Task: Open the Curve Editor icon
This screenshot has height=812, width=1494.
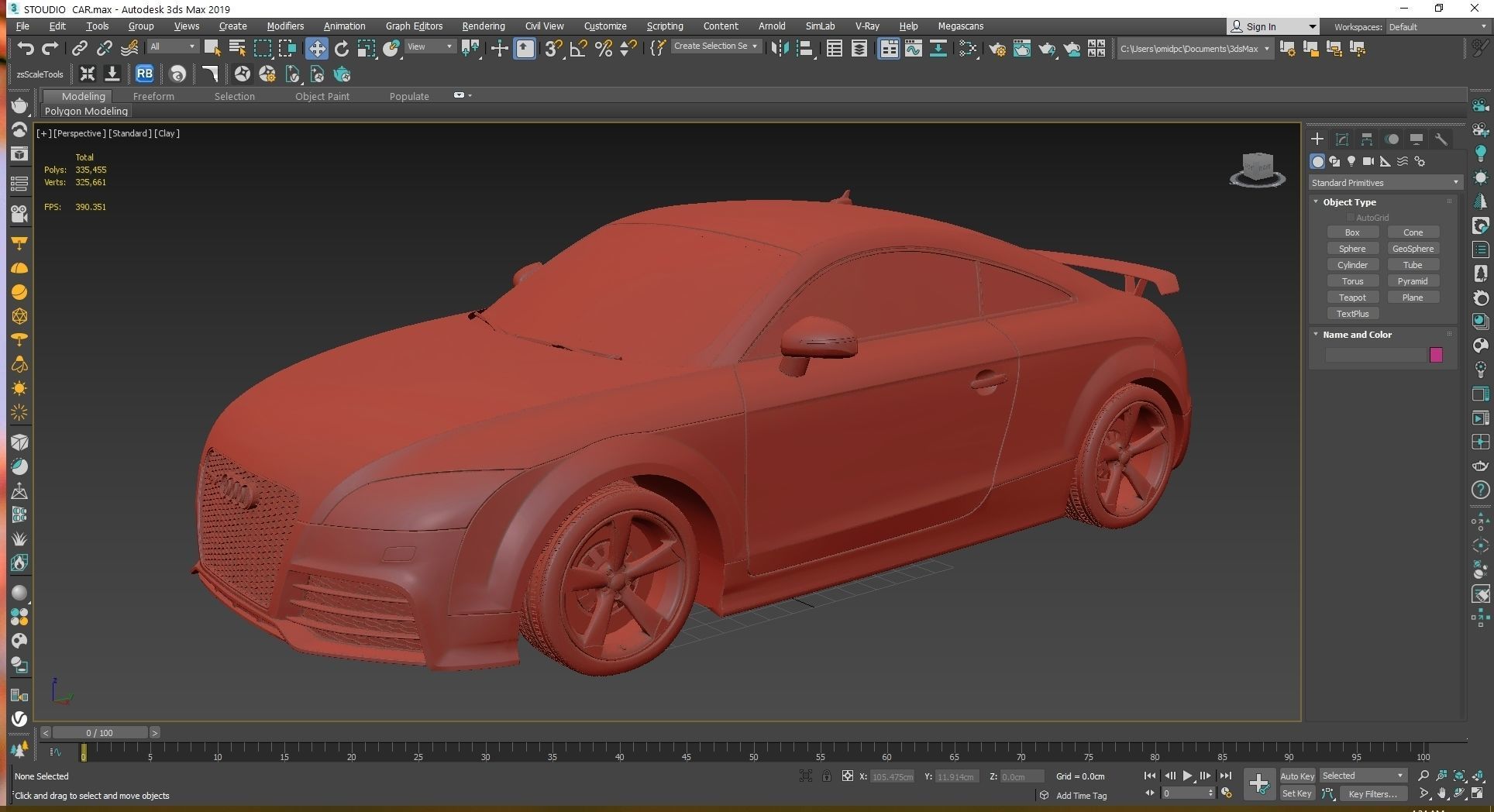Action: click(x=914, y=48)
